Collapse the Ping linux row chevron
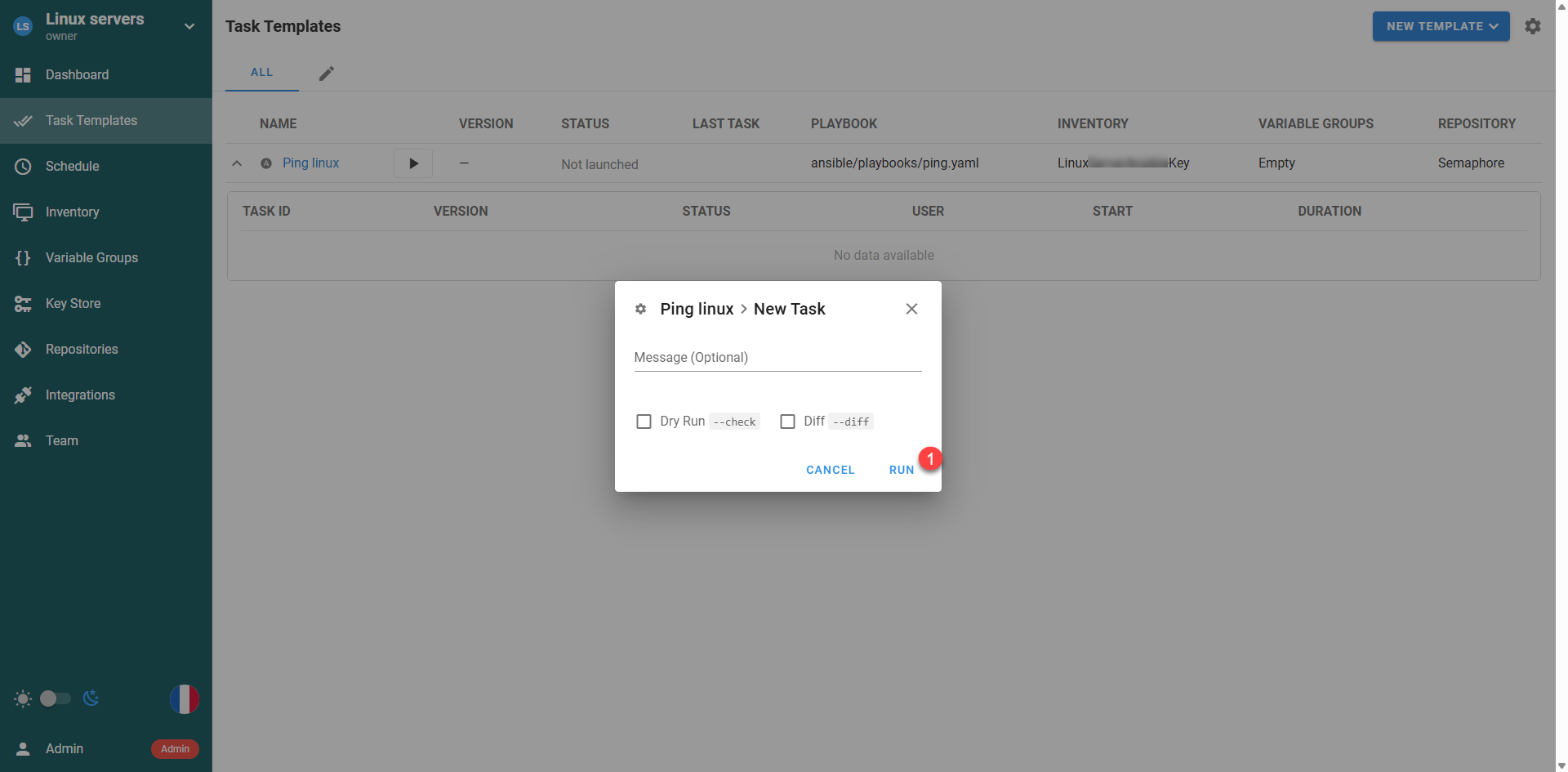Image resolution: width=1568 pixels, height=772 pixels. [237, 163]
